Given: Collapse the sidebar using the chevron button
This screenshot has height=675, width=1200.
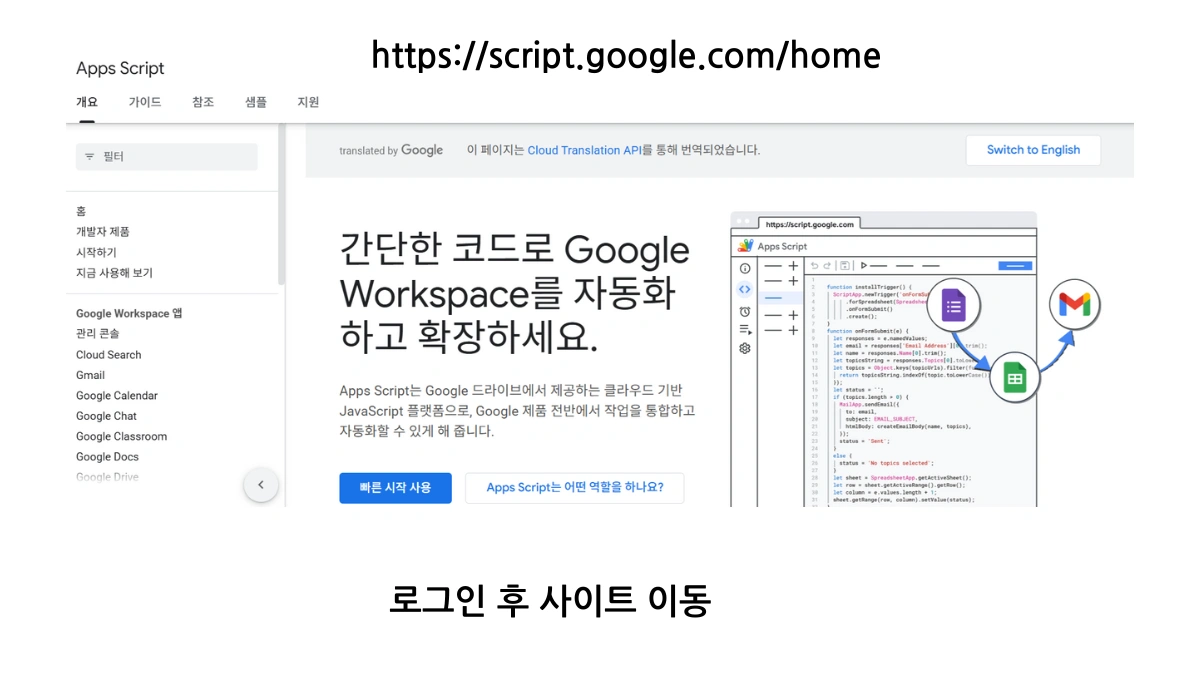Looking at the screenshot, I should (x=261, y=484).
